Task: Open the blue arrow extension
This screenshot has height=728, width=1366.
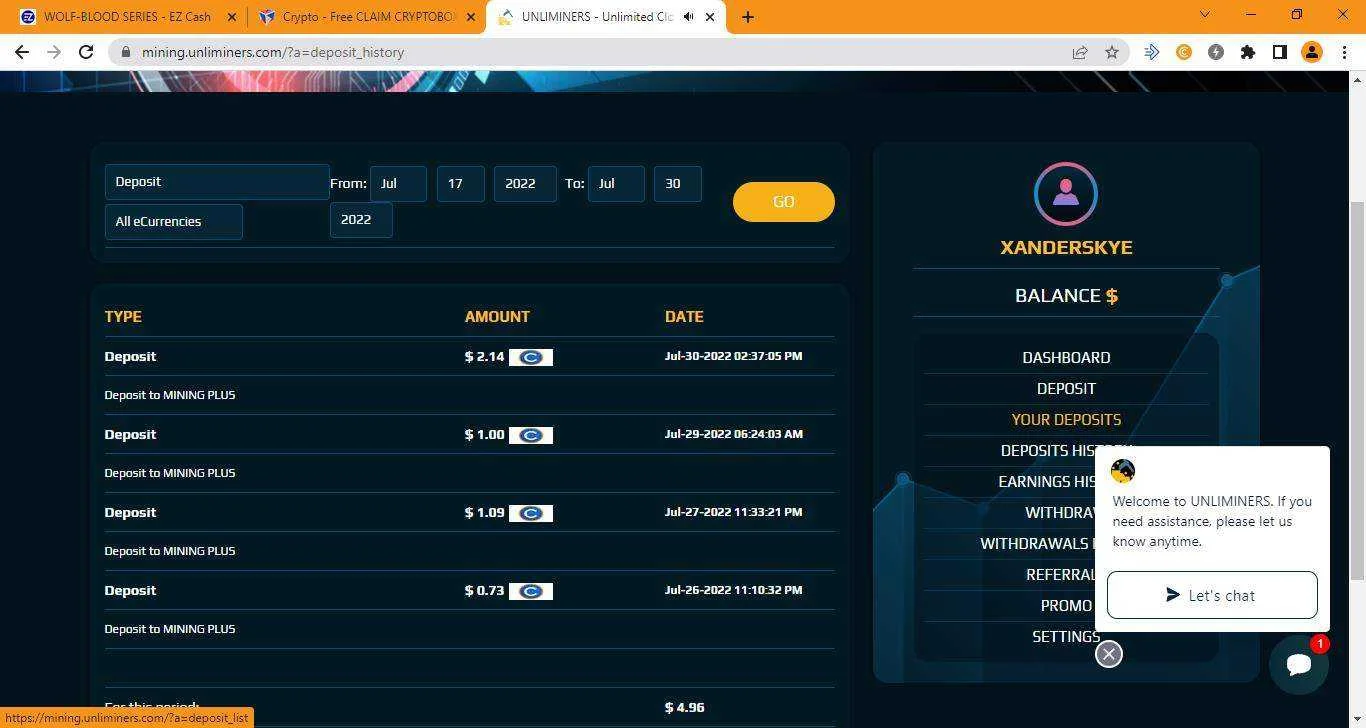Action: pos(1152,52)
